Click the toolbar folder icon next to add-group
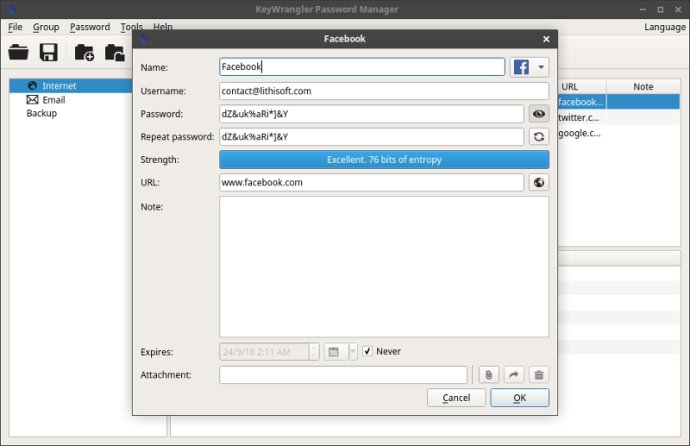Viewport: 690px width, 446px height. tap(114, 52)
